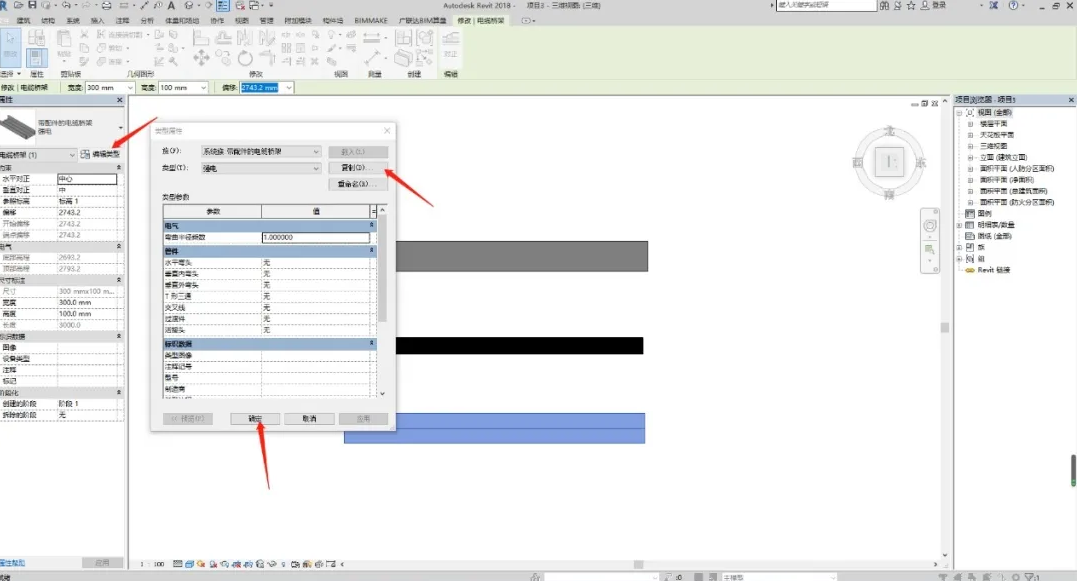Open the 插入 ribbon tab
1077x581 pixels.
(x=98, y=21)
